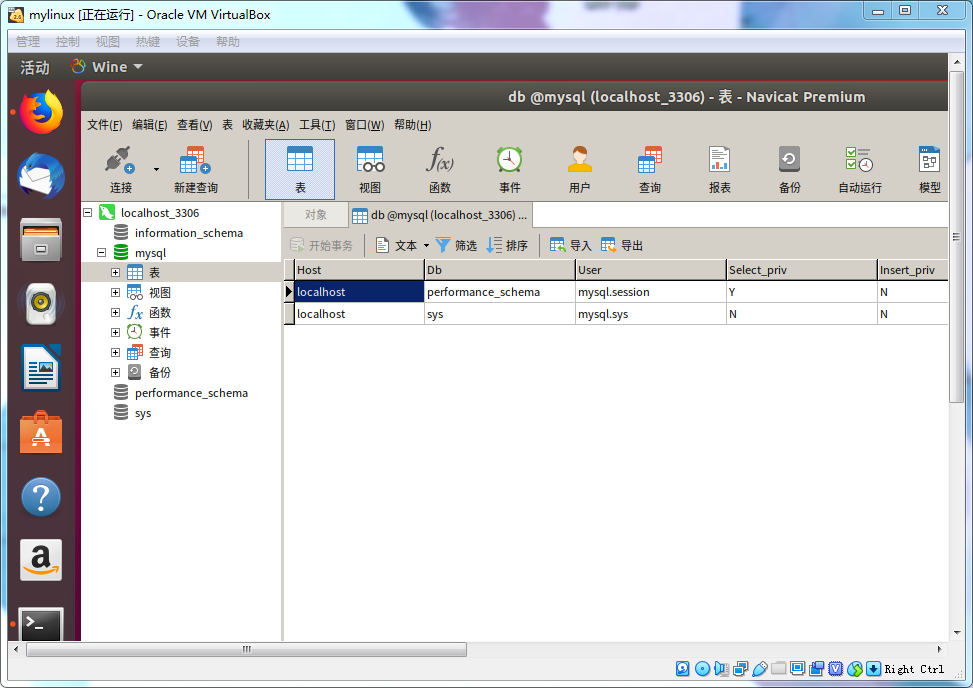Open the Function (函数) toolbar button
This screenshot has width=973, height=688.
coord(439,169)
